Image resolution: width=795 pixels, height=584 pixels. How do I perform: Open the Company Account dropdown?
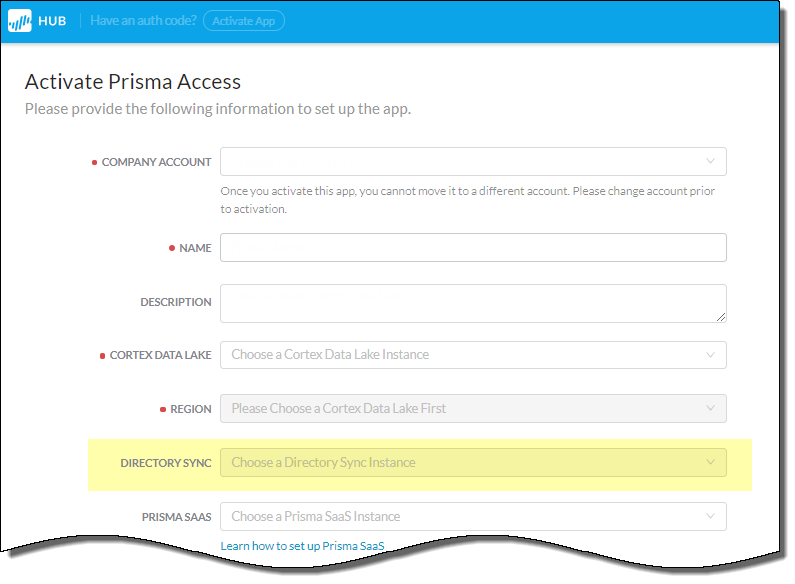pyautogui.click(x=473, y=162)
